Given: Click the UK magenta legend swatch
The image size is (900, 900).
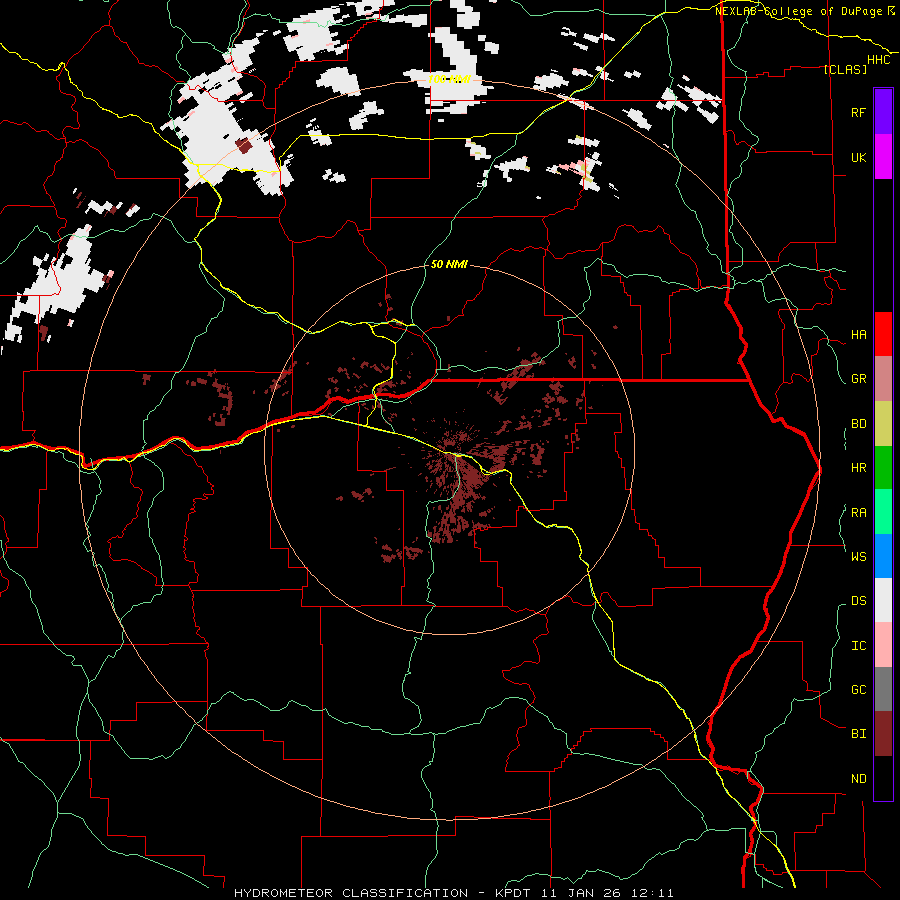Looking at the screenshot, I should tap(883, 157).
